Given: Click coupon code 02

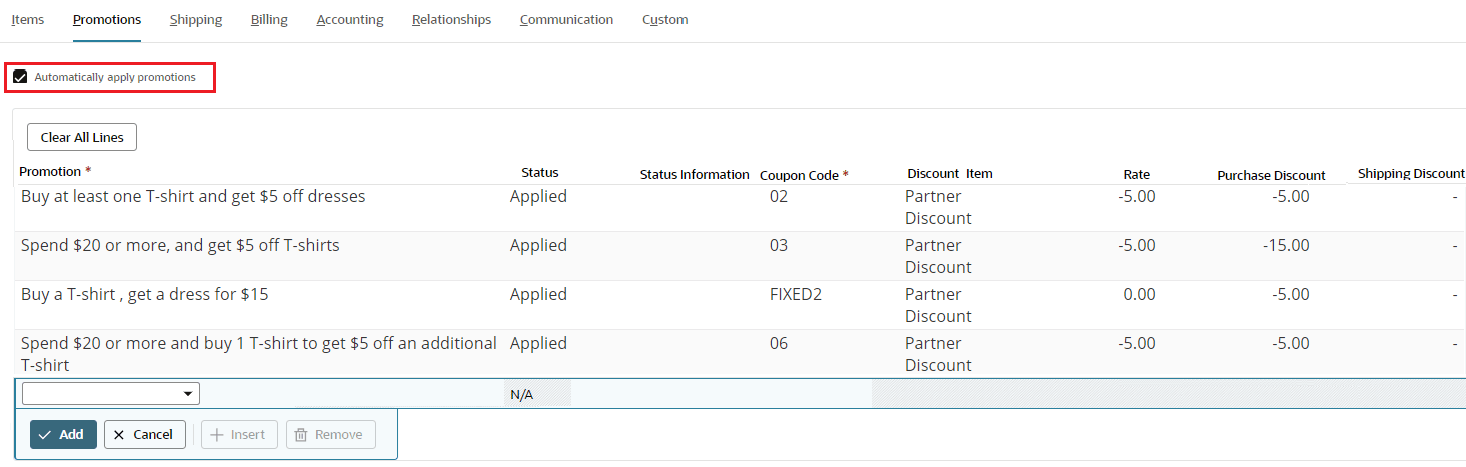Looking at the screenshot, I should pyautogui.click(x=779, y=196).
